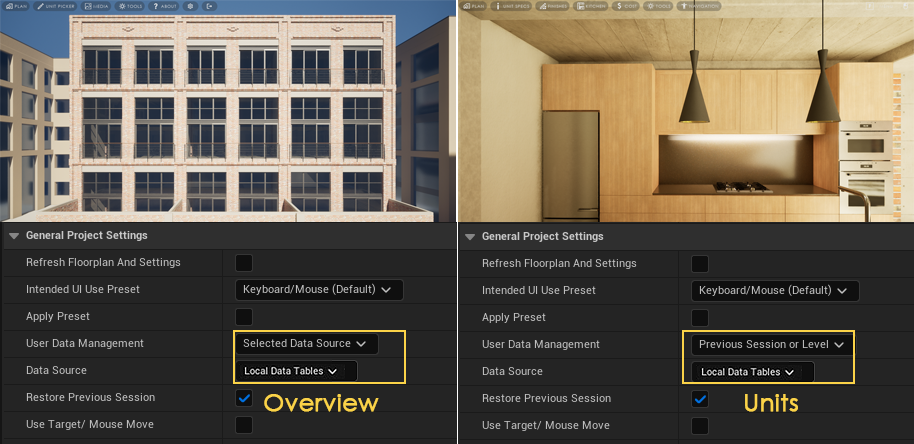The height and width of the screenshot is (444, 914).
Task: Open the Selected Data Source dropdown
Action: pos(305,344)
